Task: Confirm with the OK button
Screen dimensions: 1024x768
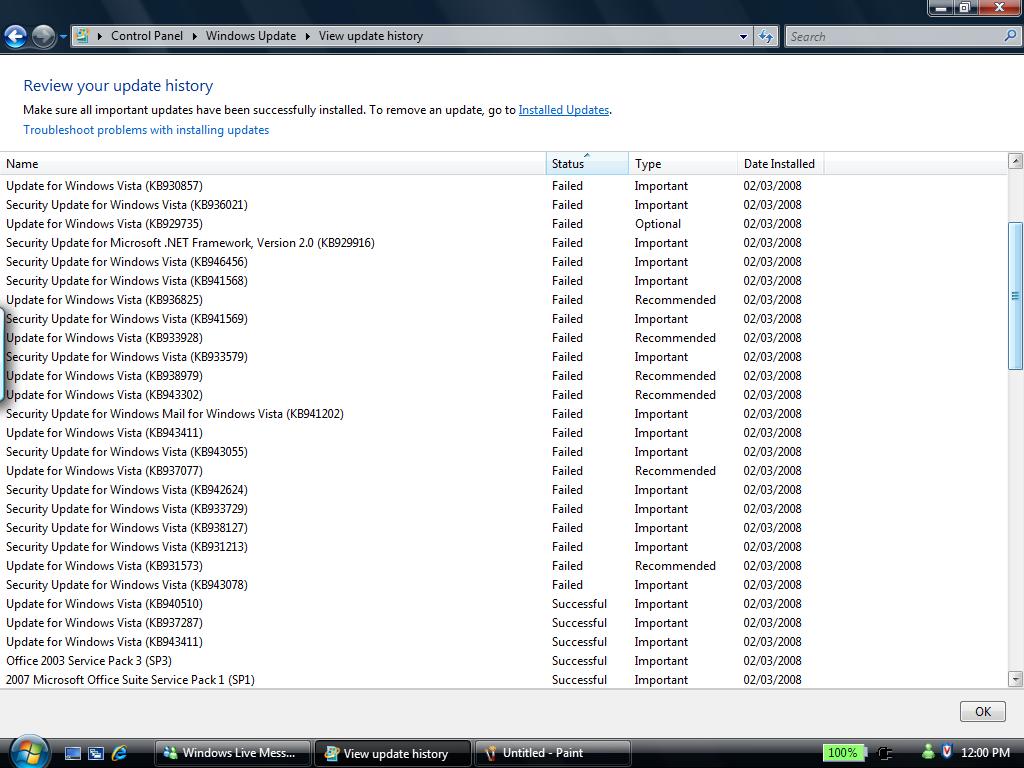Action: (x=982, y=711)
